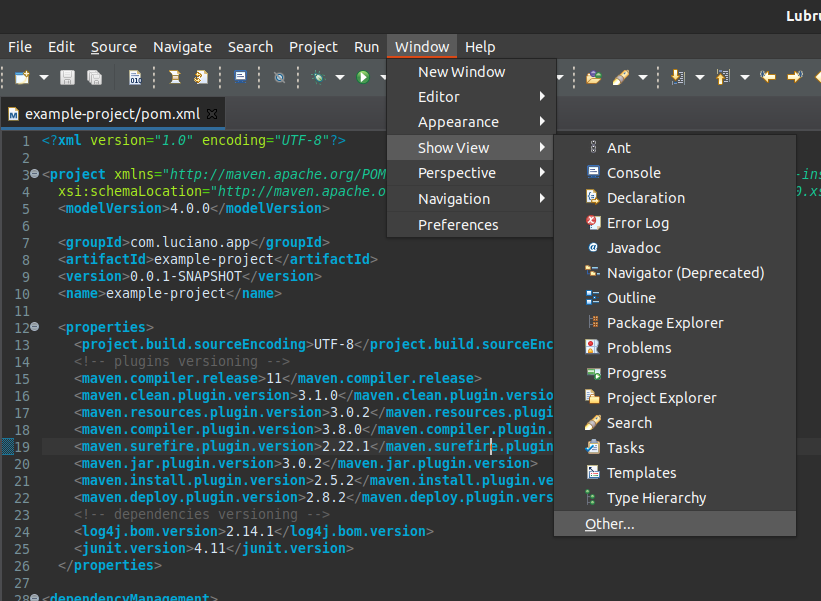821x601 pixels.
Task: Jump to the previous annotation
Action: [722, 77]
